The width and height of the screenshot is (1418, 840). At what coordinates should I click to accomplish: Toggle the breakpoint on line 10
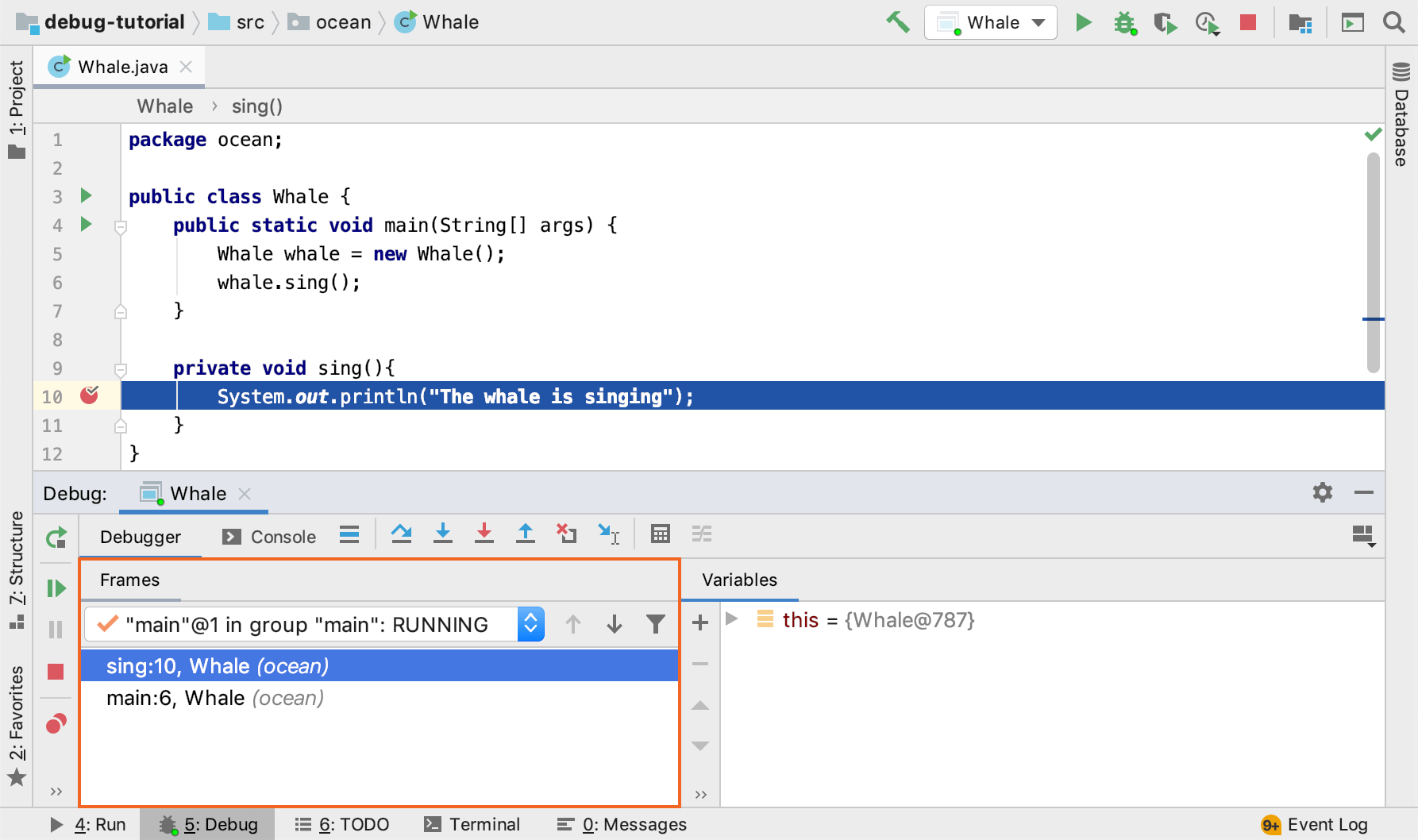(x=90, y=395)
